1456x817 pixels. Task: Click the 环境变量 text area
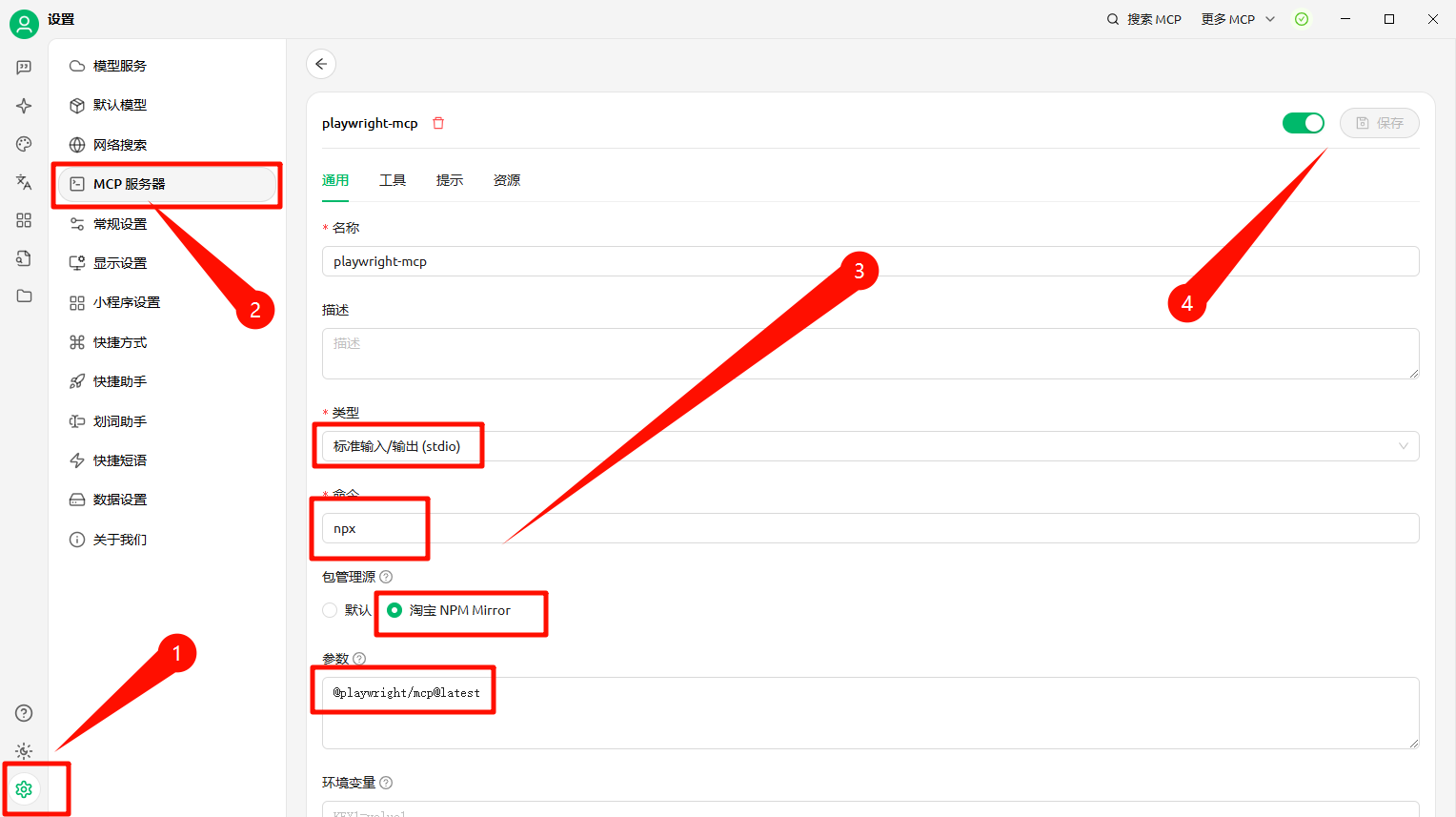pos(871,809)
